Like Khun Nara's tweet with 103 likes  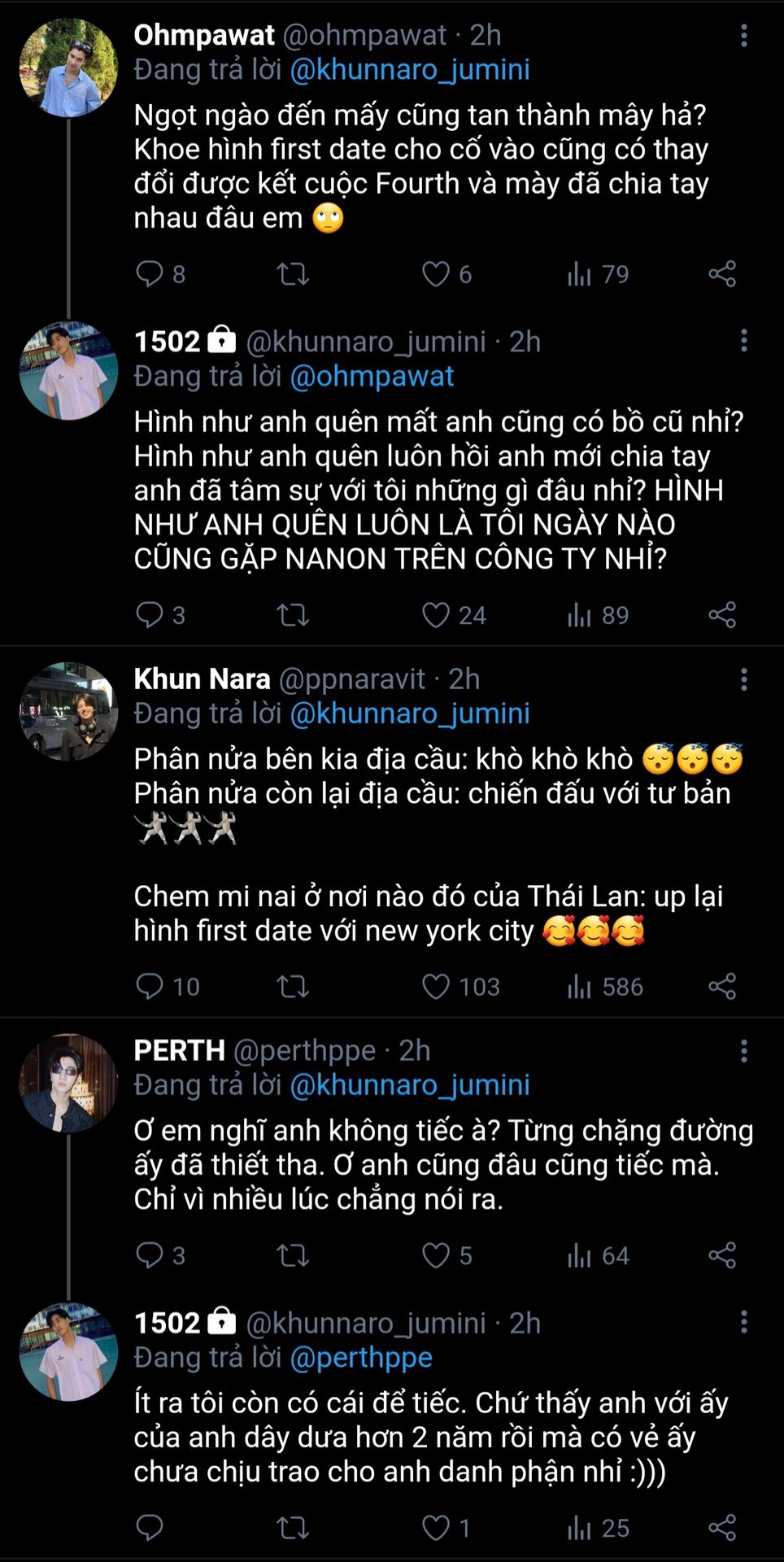(436, 986)
